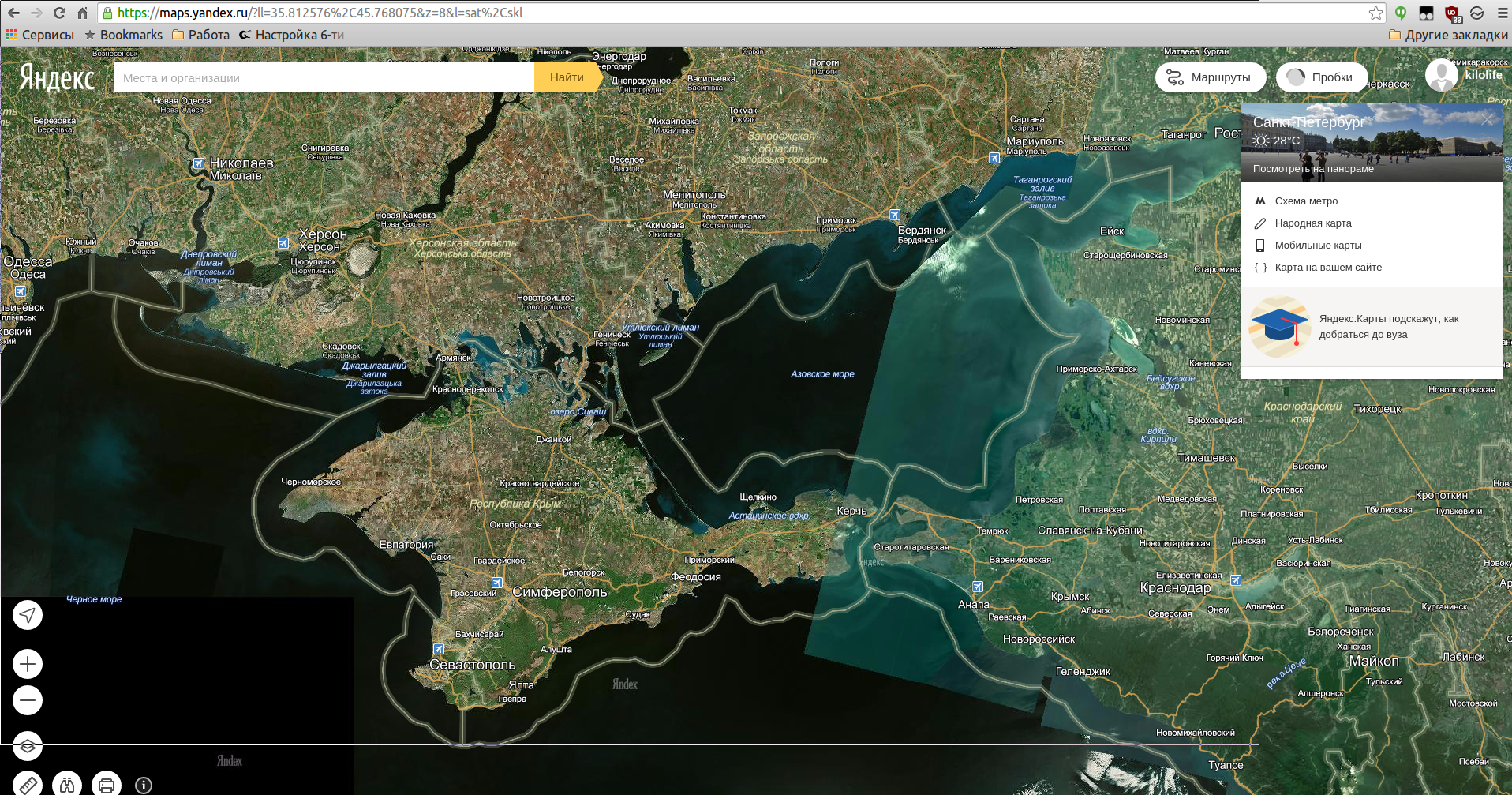
Task: Click the university route hint promo
Action: (x=1371, y=327)
